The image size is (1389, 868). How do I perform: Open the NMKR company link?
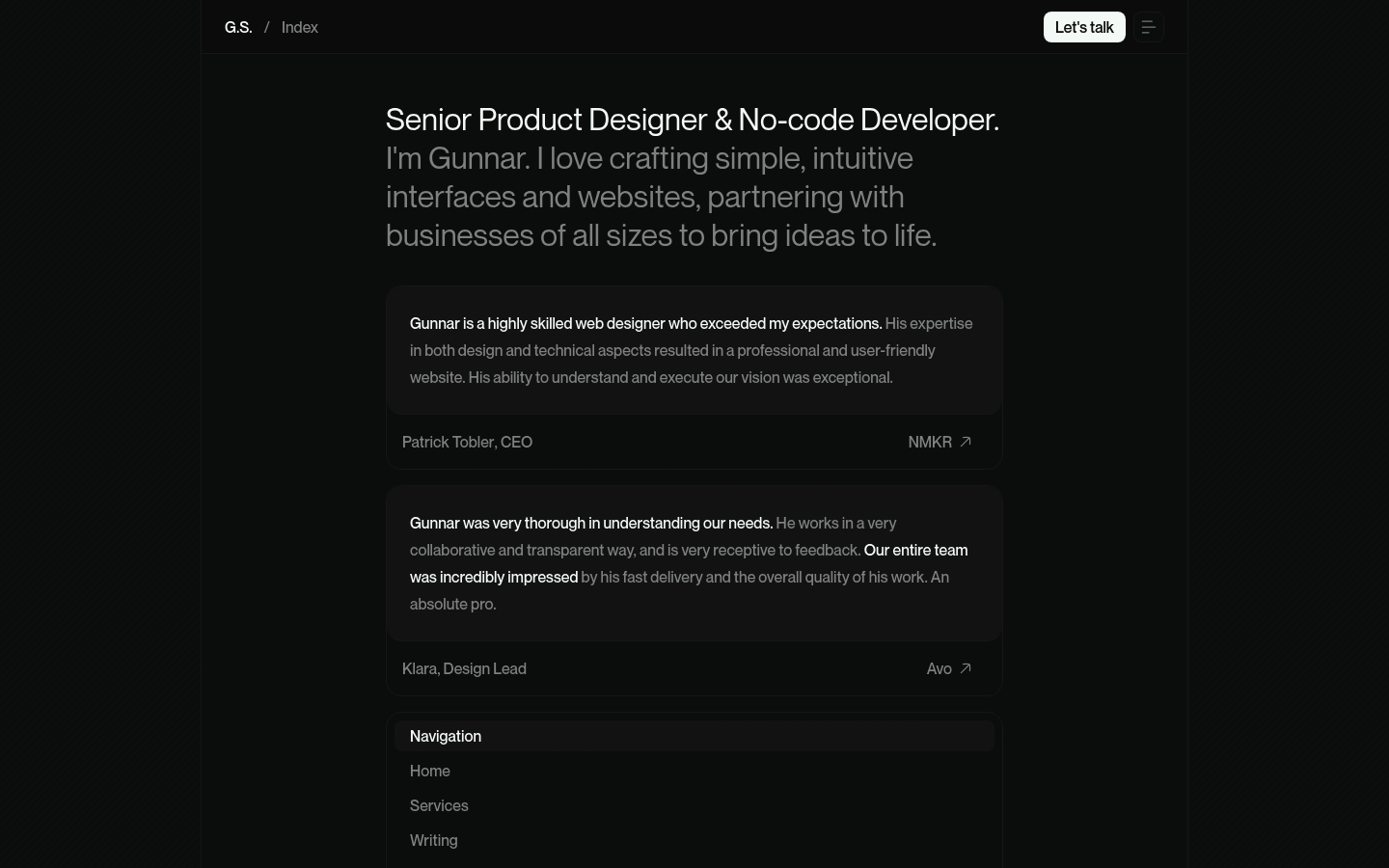(930, 442)
